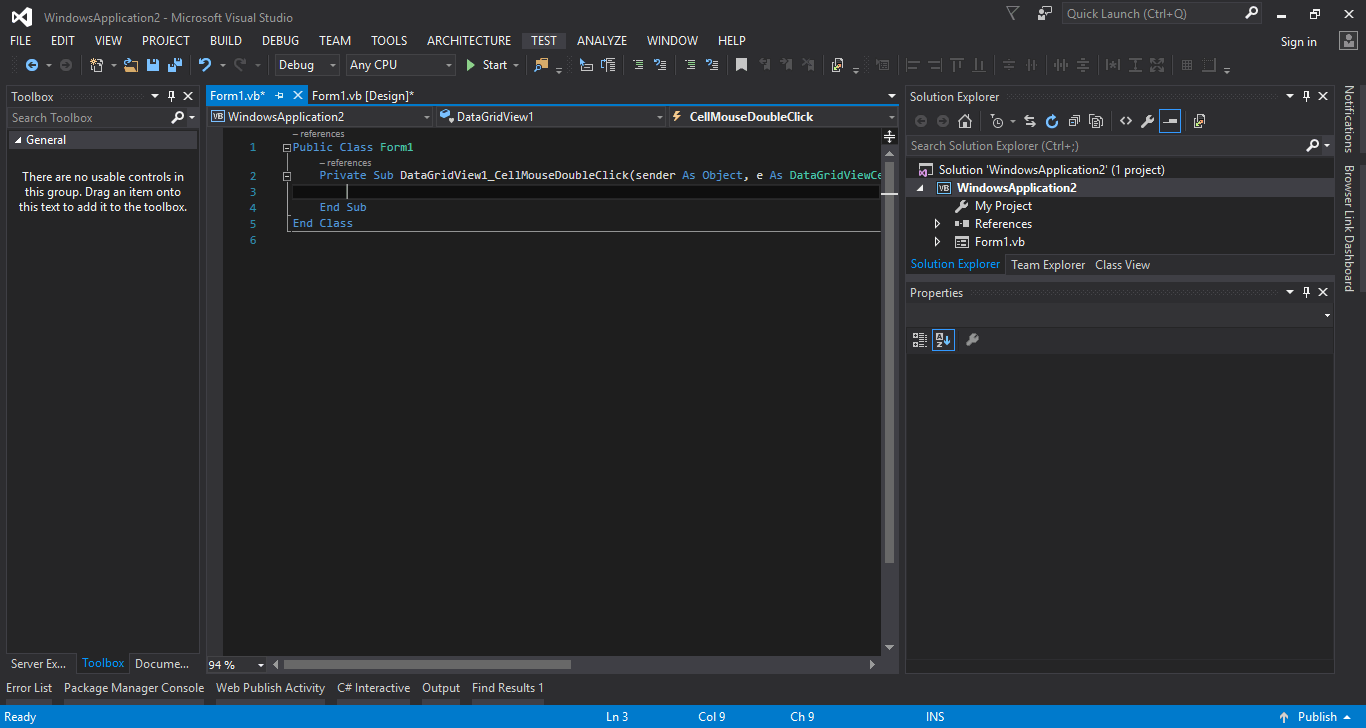Click Collapse All in Solution Explorer
Viewport: 1366px width, 728px height.
coord(1074,121)
